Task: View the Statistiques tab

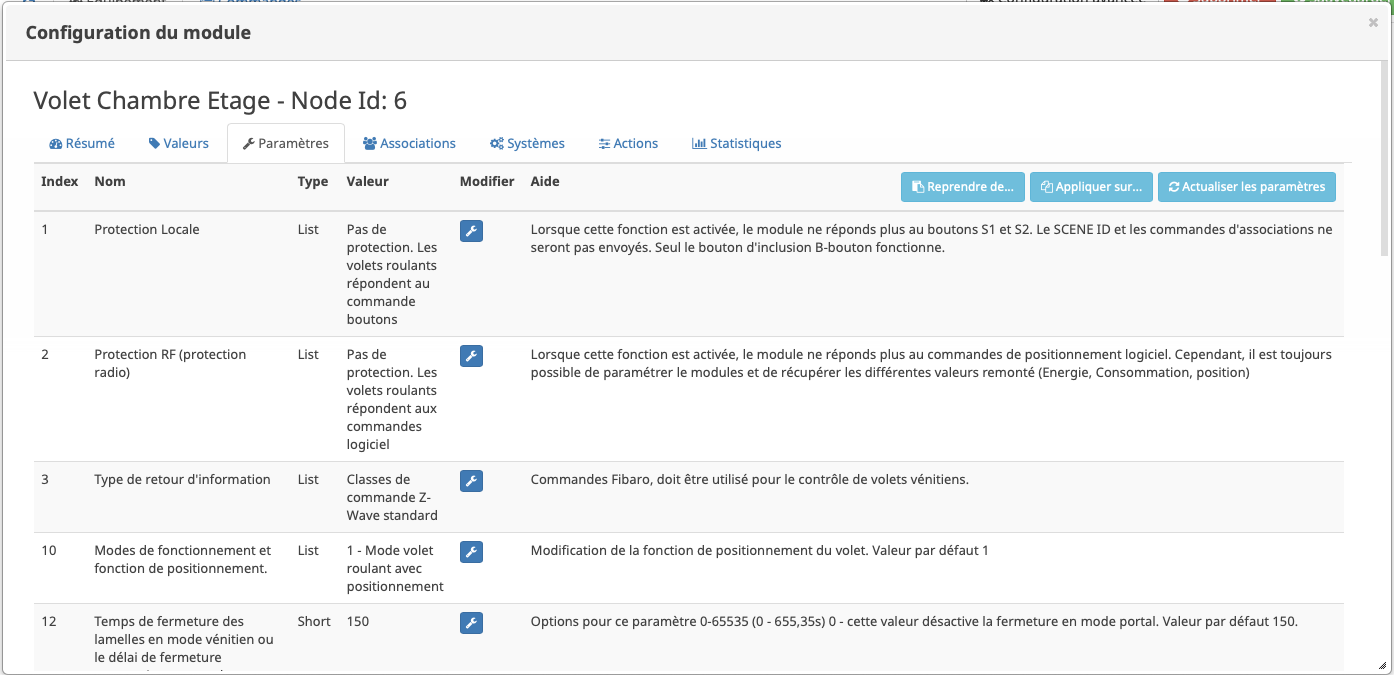Action: pos(736,143)
